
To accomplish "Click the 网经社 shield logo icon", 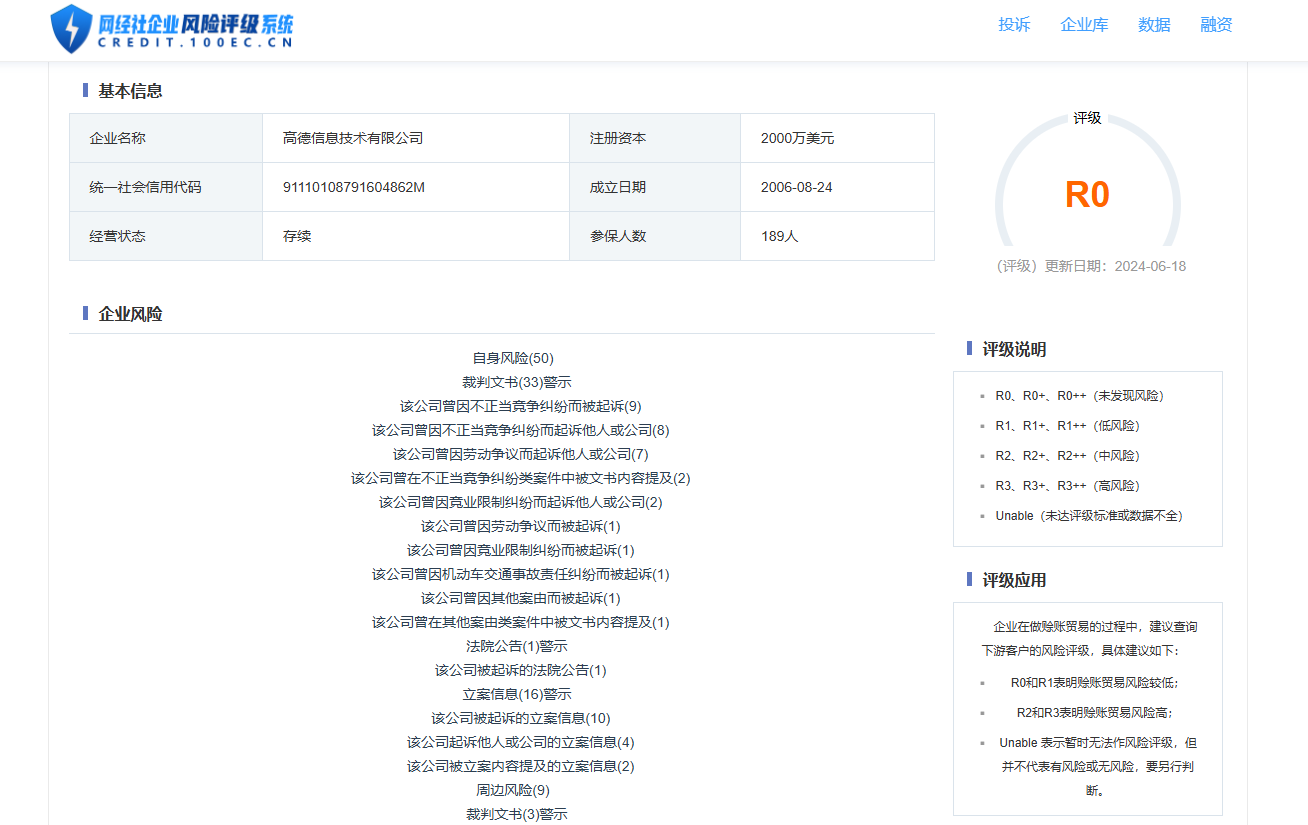I will click(71, 29).
